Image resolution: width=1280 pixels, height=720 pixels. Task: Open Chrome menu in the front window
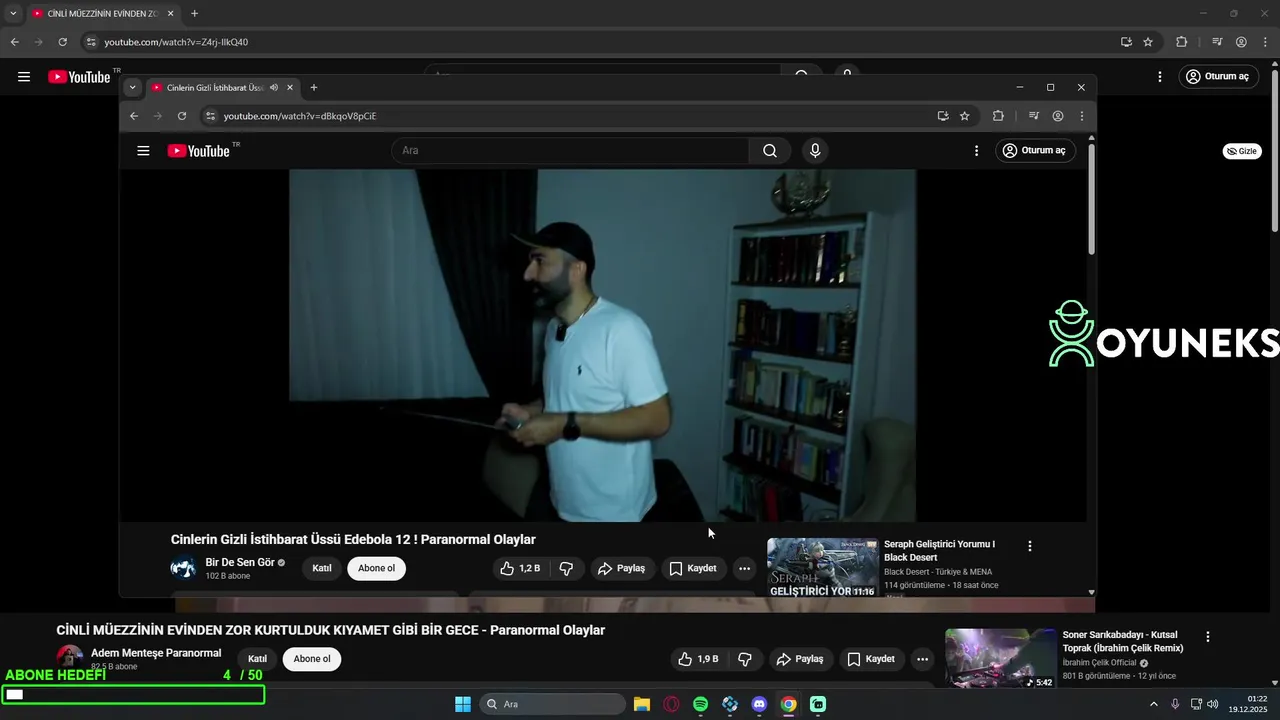1082,116
